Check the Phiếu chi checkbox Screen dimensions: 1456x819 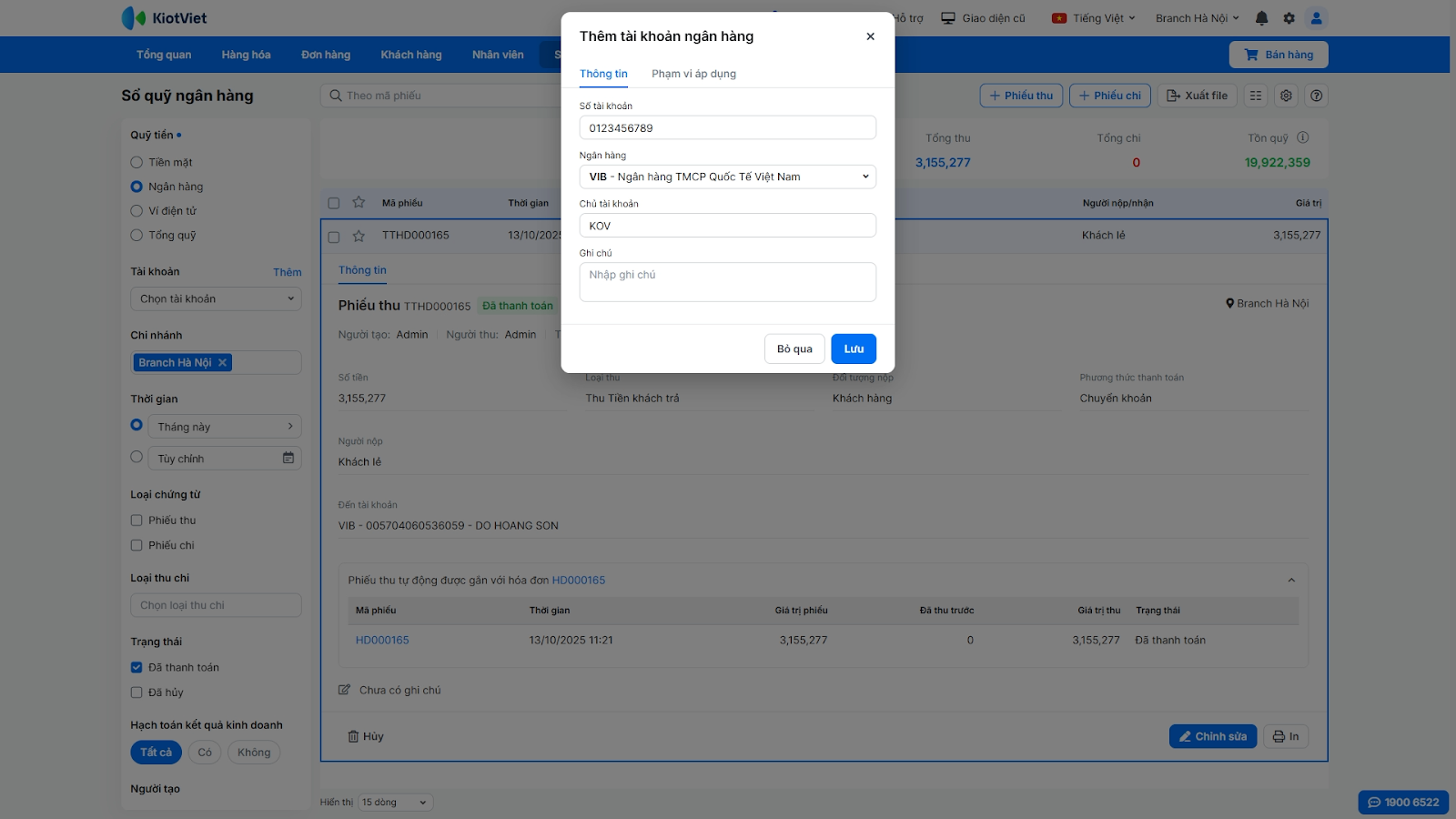[136, 545]
